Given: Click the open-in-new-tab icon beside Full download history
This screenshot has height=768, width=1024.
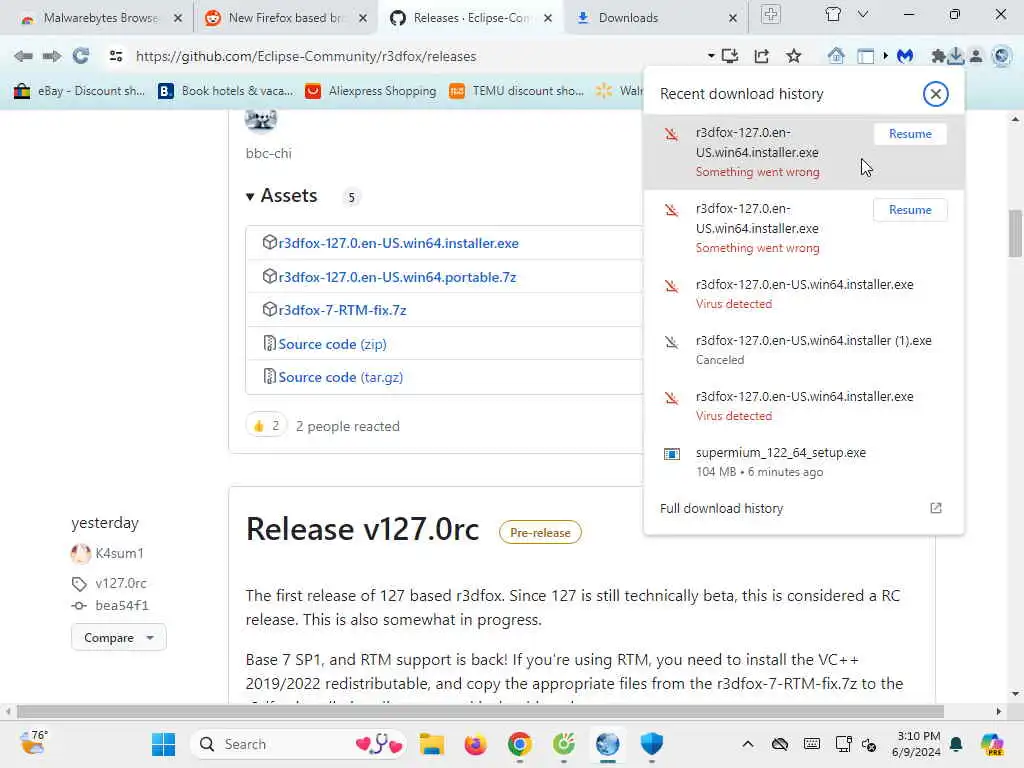Looking at the screenshot, I should (935, 508).
